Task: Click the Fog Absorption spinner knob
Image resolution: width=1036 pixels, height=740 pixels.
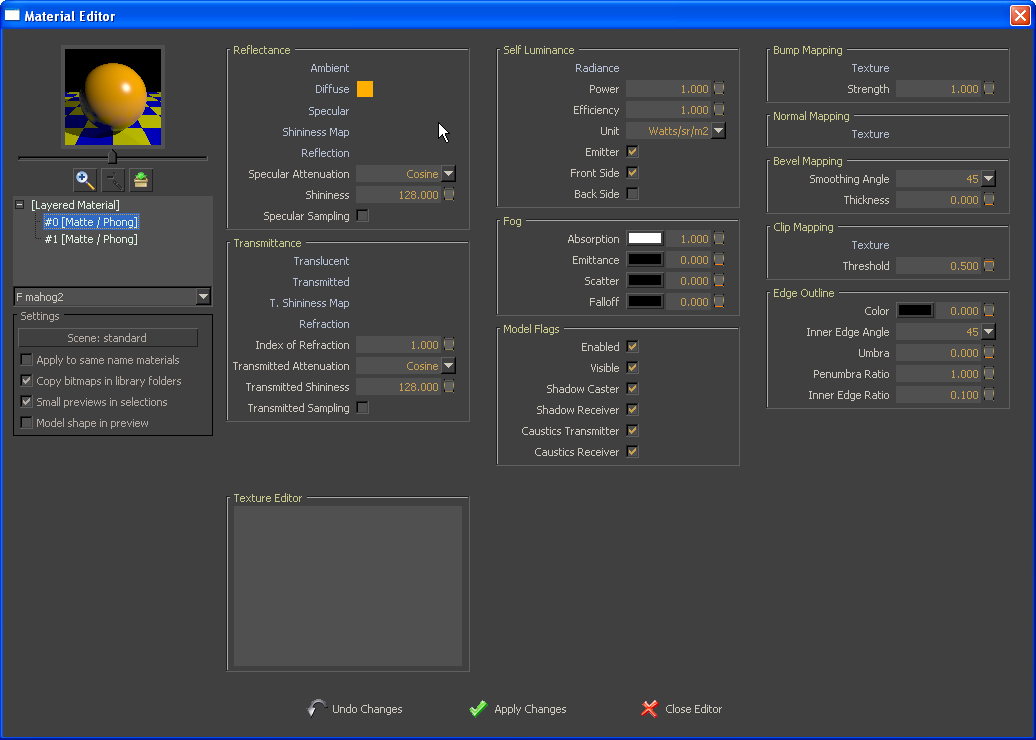Action: pyautogui.click(x=719, y=239)
